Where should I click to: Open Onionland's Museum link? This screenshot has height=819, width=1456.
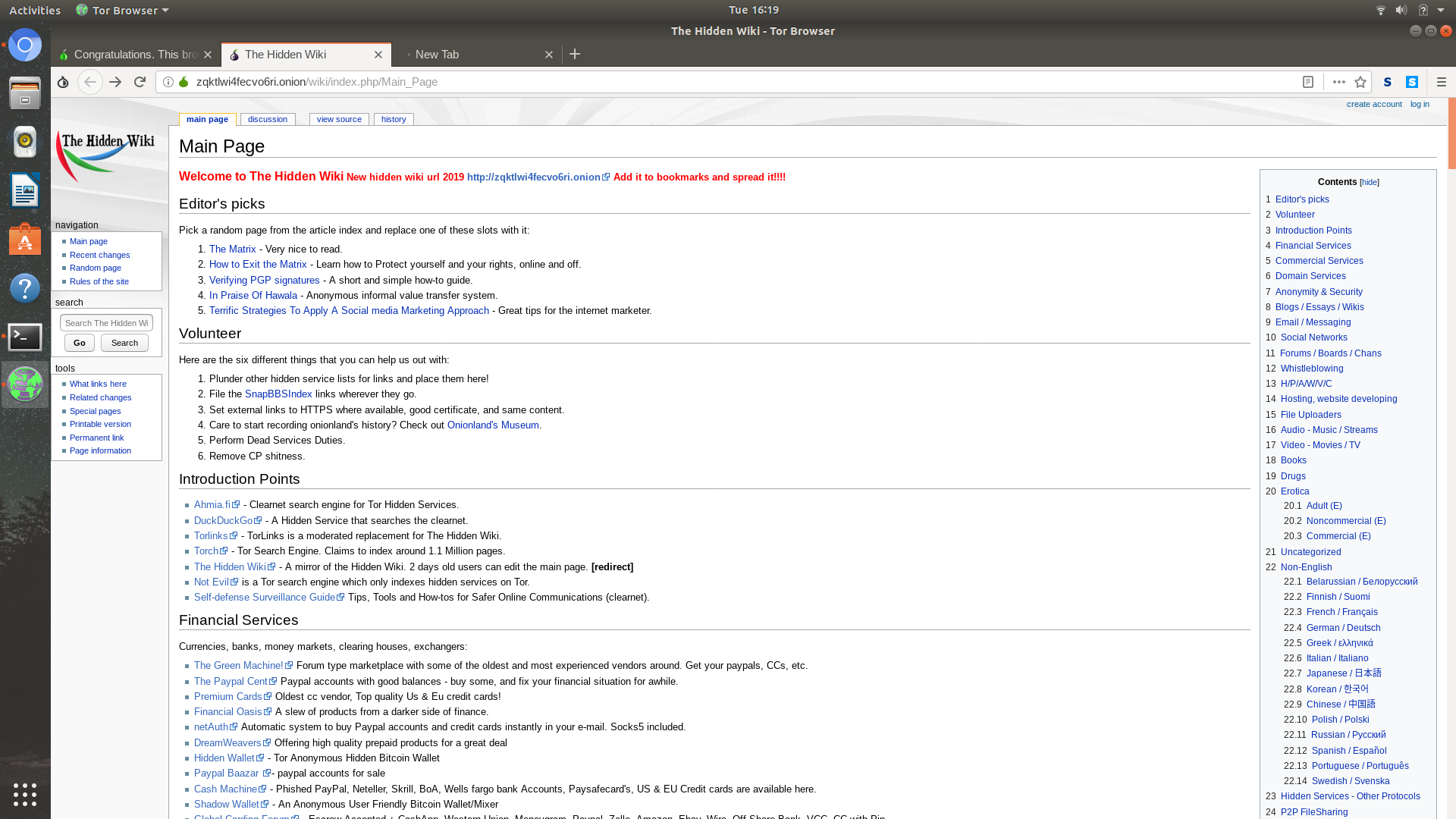493,425
